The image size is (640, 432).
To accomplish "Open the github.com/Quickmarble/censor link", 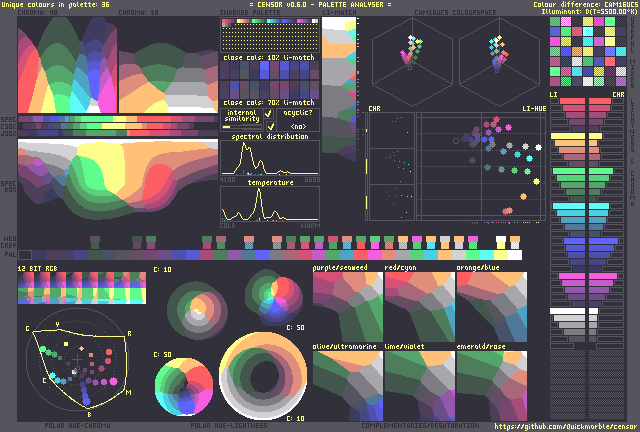I will click(565, 426).
